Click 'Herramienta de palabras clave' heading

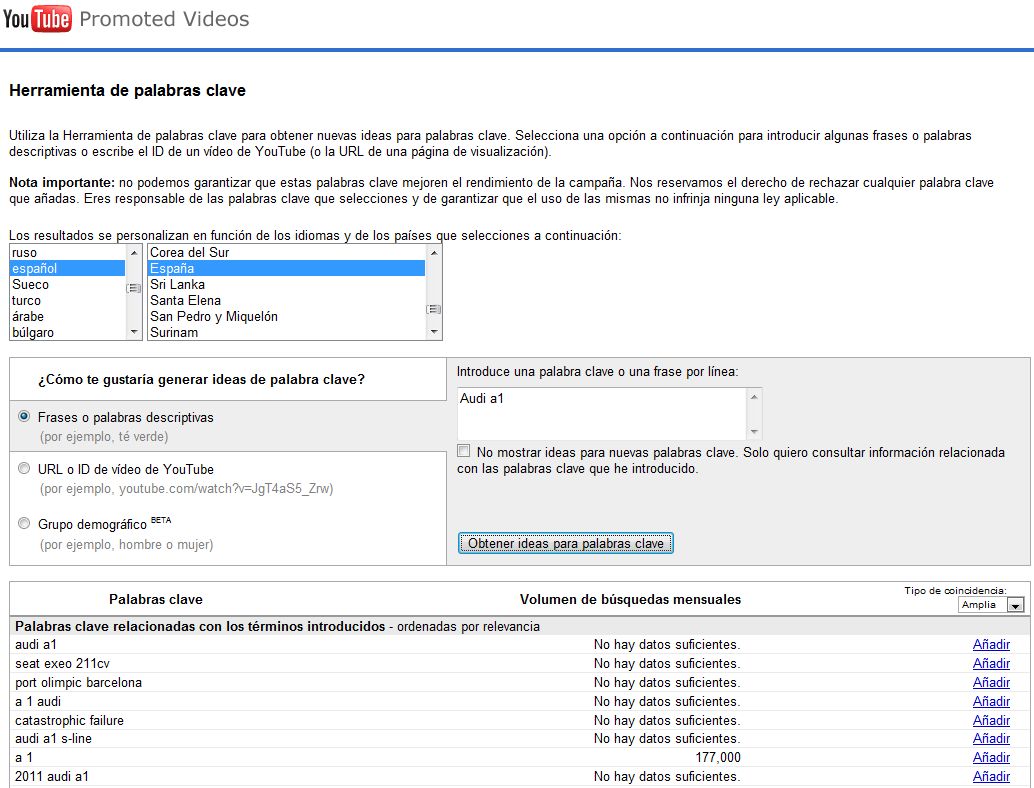[127, 90]
